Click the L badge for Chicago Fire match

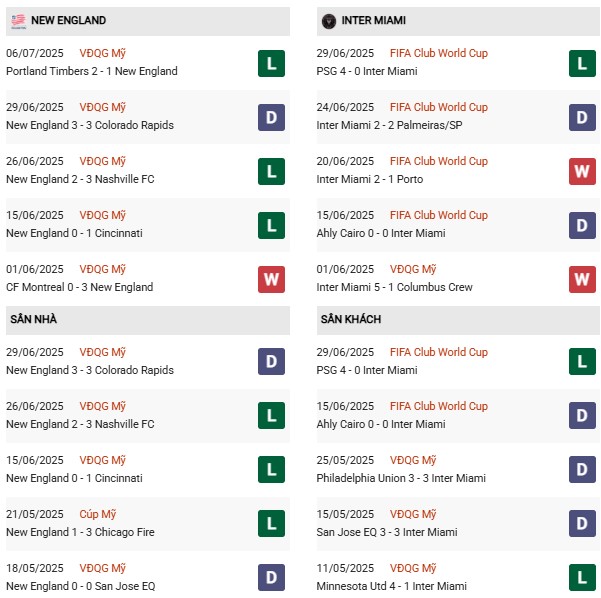coord(270,524)
